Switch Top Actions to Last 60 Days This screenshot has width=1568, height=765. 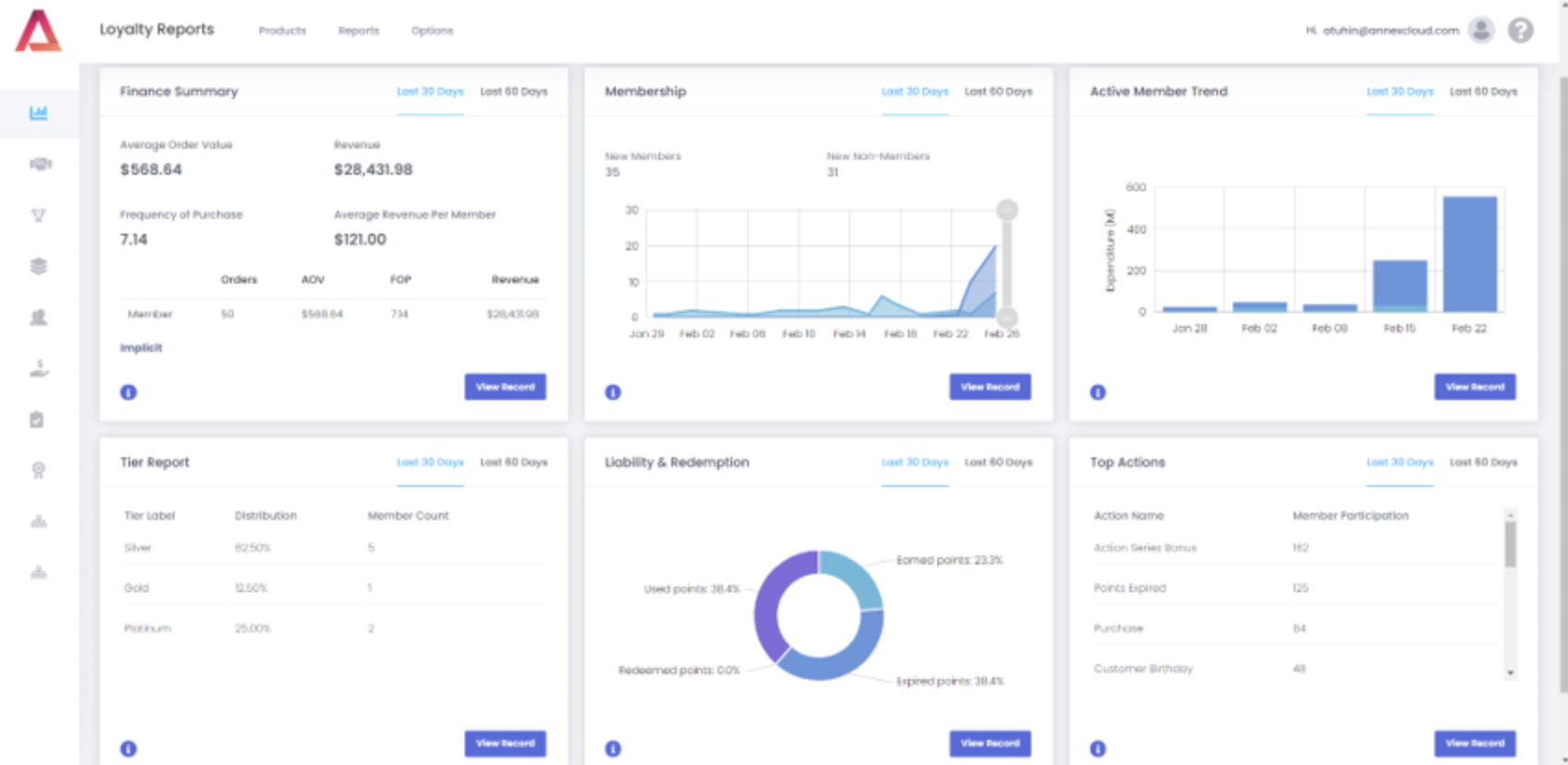click(1484, 462)
